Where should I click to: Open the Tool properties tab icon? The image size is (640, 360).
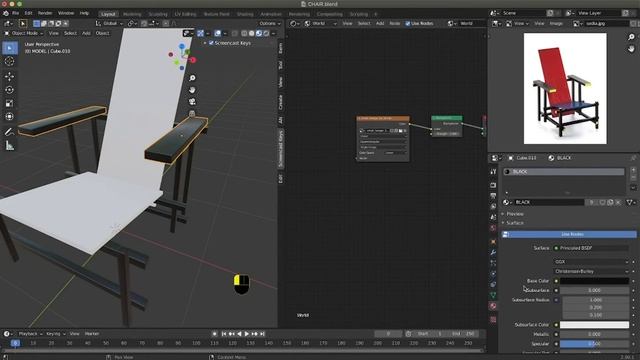pyautogui.click(x=493, y=172)
